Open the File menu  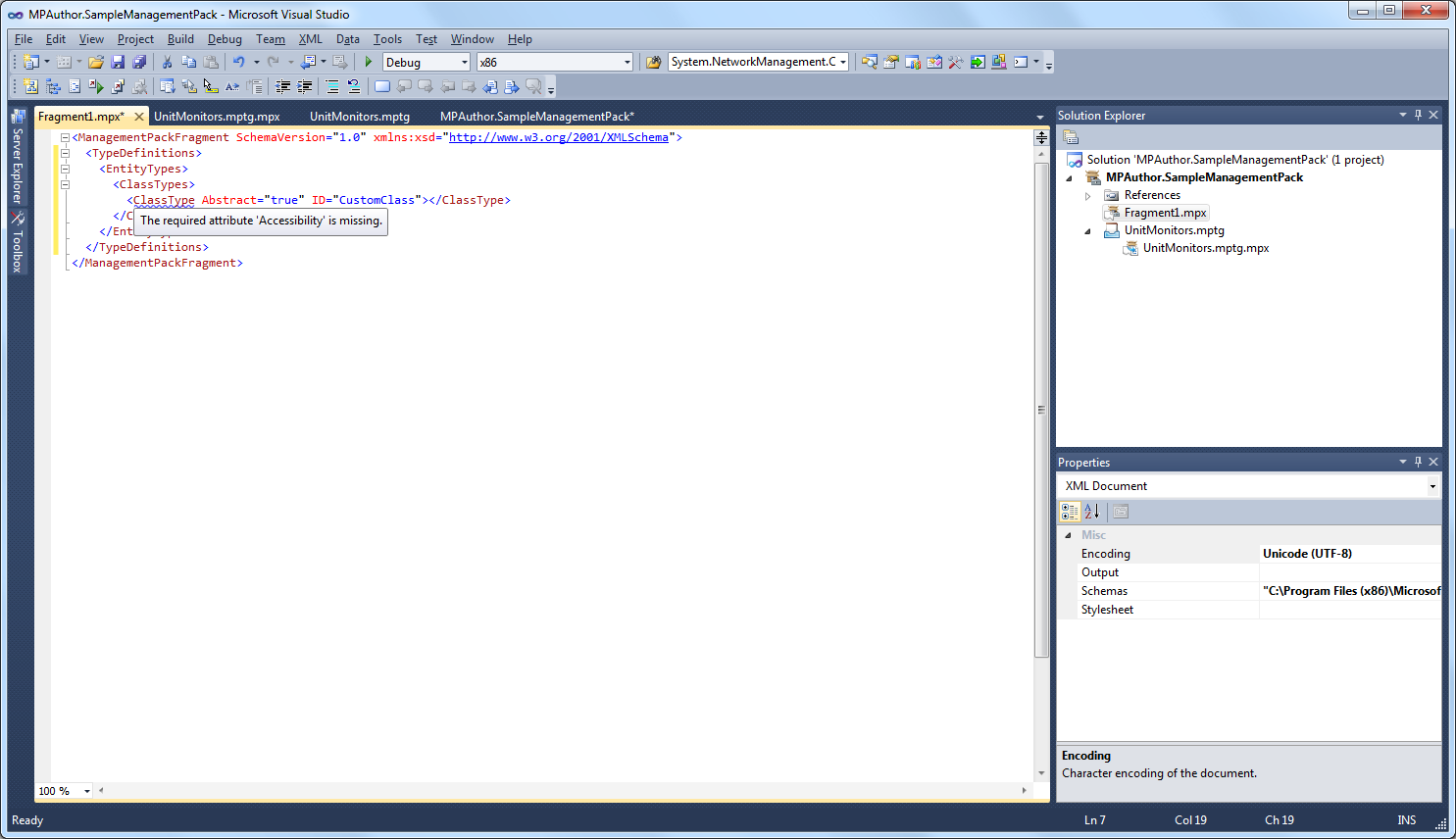[24, 39]
